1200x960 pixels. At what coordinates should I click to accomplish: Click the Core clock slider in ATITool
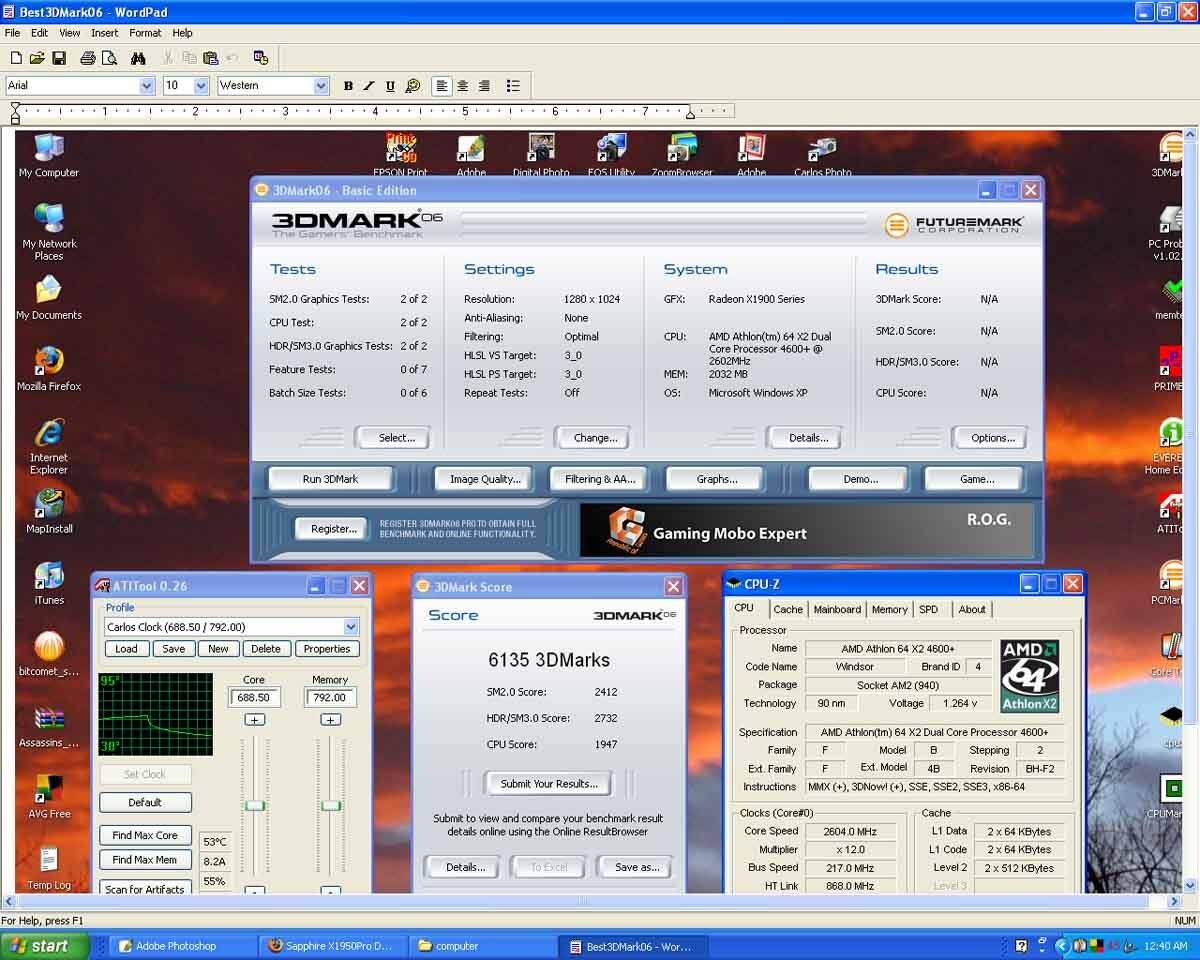[x=255, y=805]
